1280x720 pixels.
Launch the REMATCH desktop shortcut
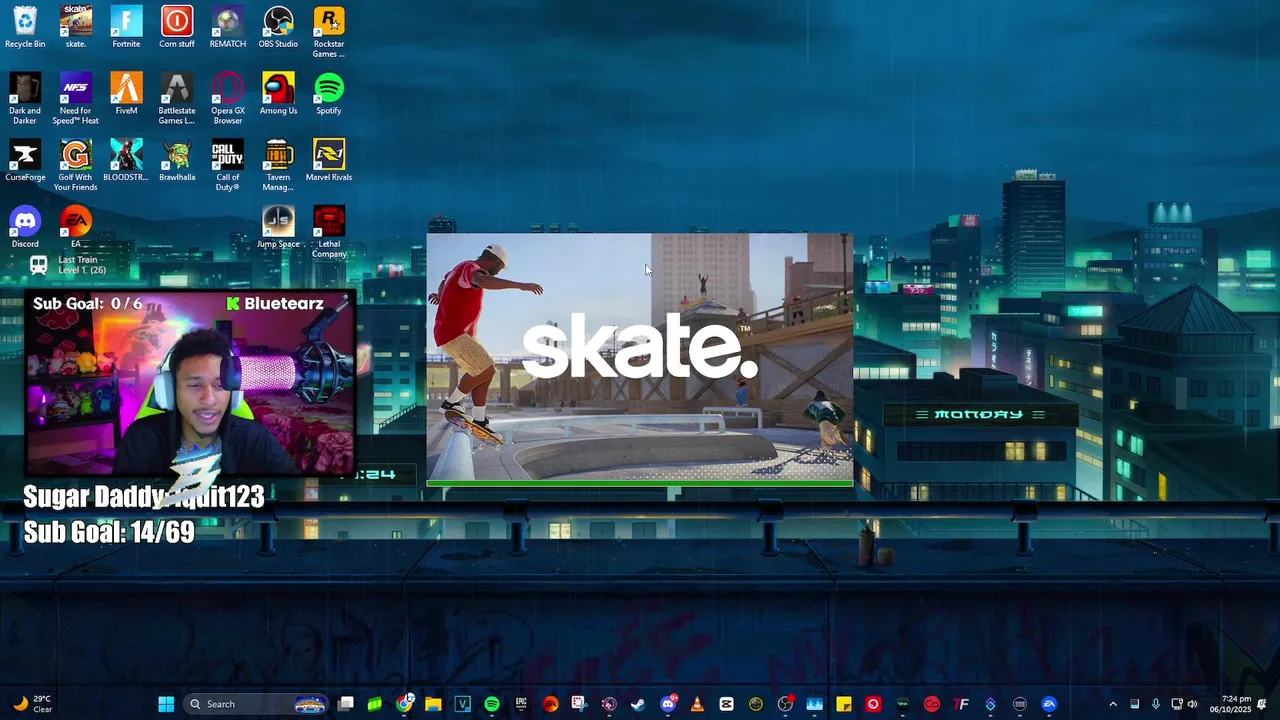coord(228,27)
